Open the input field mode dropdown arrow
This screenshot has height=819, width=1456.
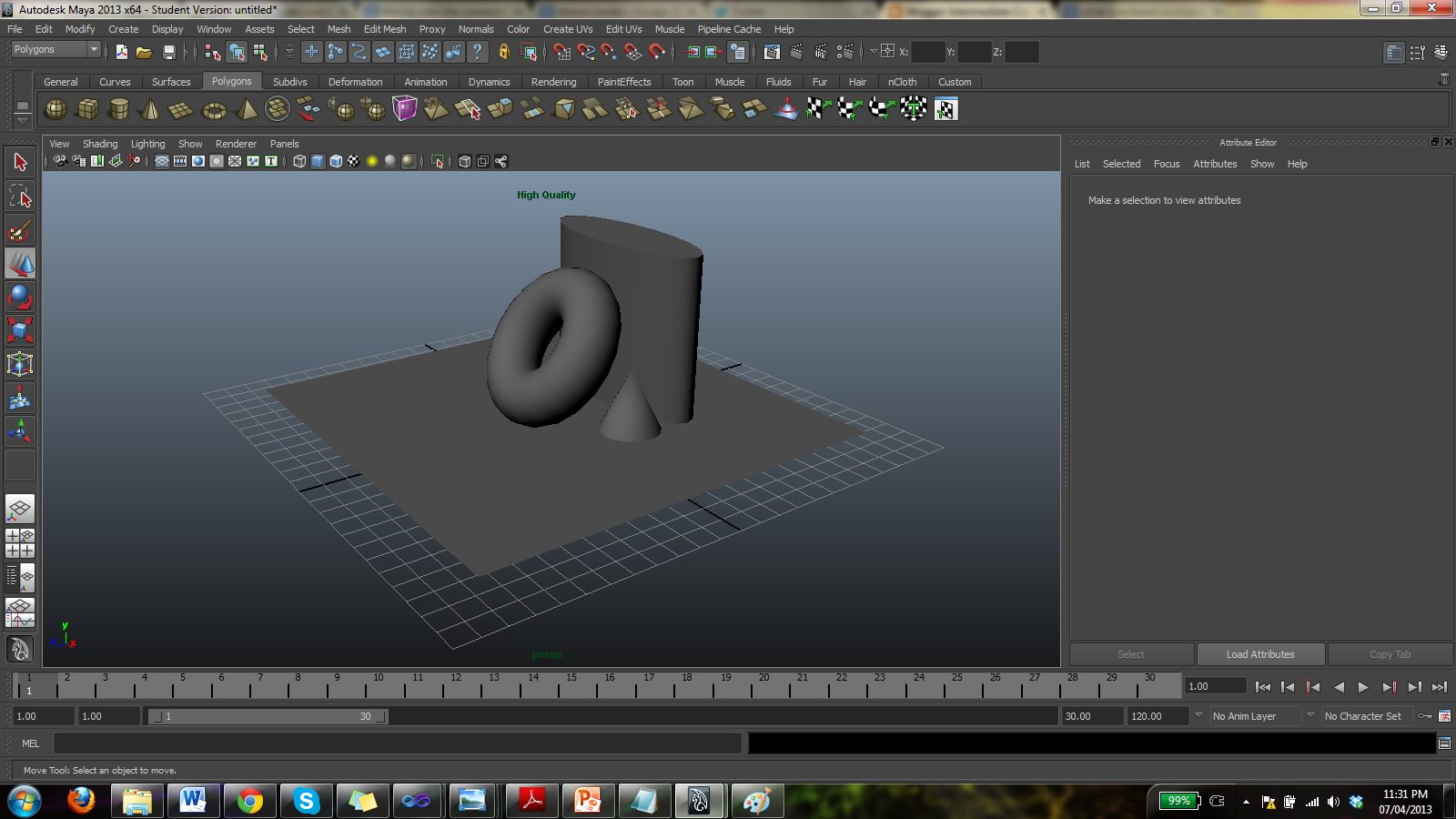pos(874,52)
